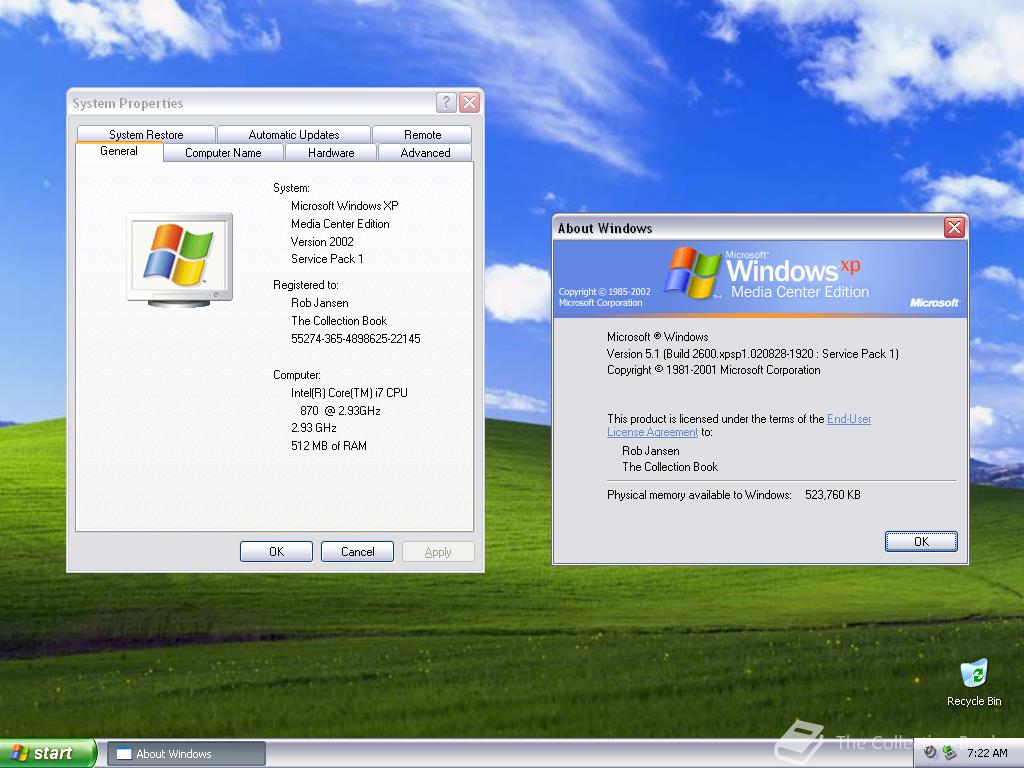Open the Safely Remove Hardware tray icon
Image resolution: width=1024 pixels, height=768 pixels.
[948, 751]
